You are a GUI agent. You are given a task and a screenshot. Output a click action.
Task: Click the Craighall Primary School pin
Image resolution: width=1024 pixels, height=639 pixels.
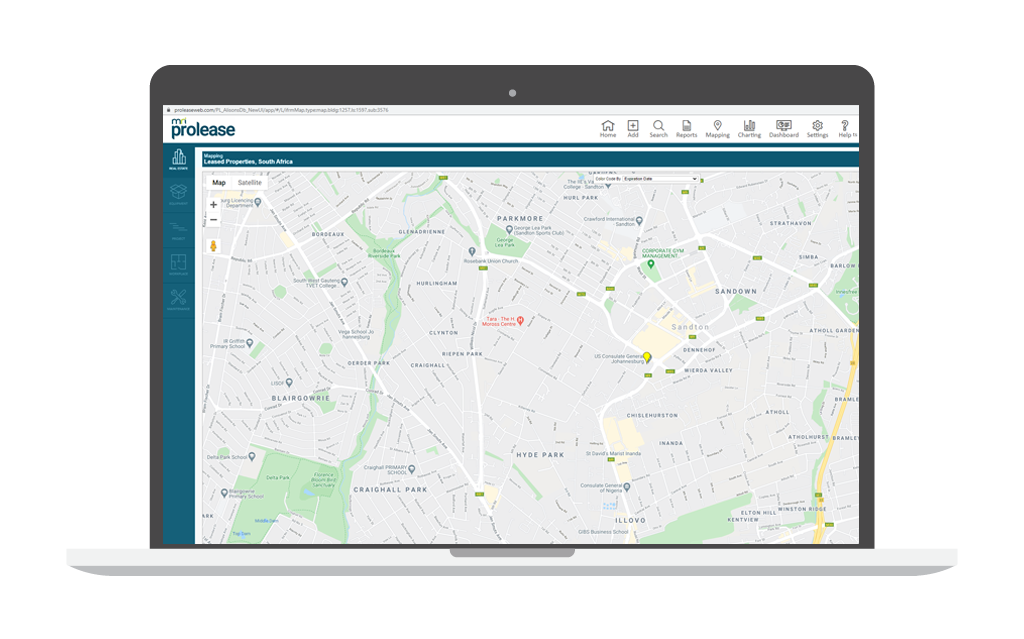click(411, 469)
